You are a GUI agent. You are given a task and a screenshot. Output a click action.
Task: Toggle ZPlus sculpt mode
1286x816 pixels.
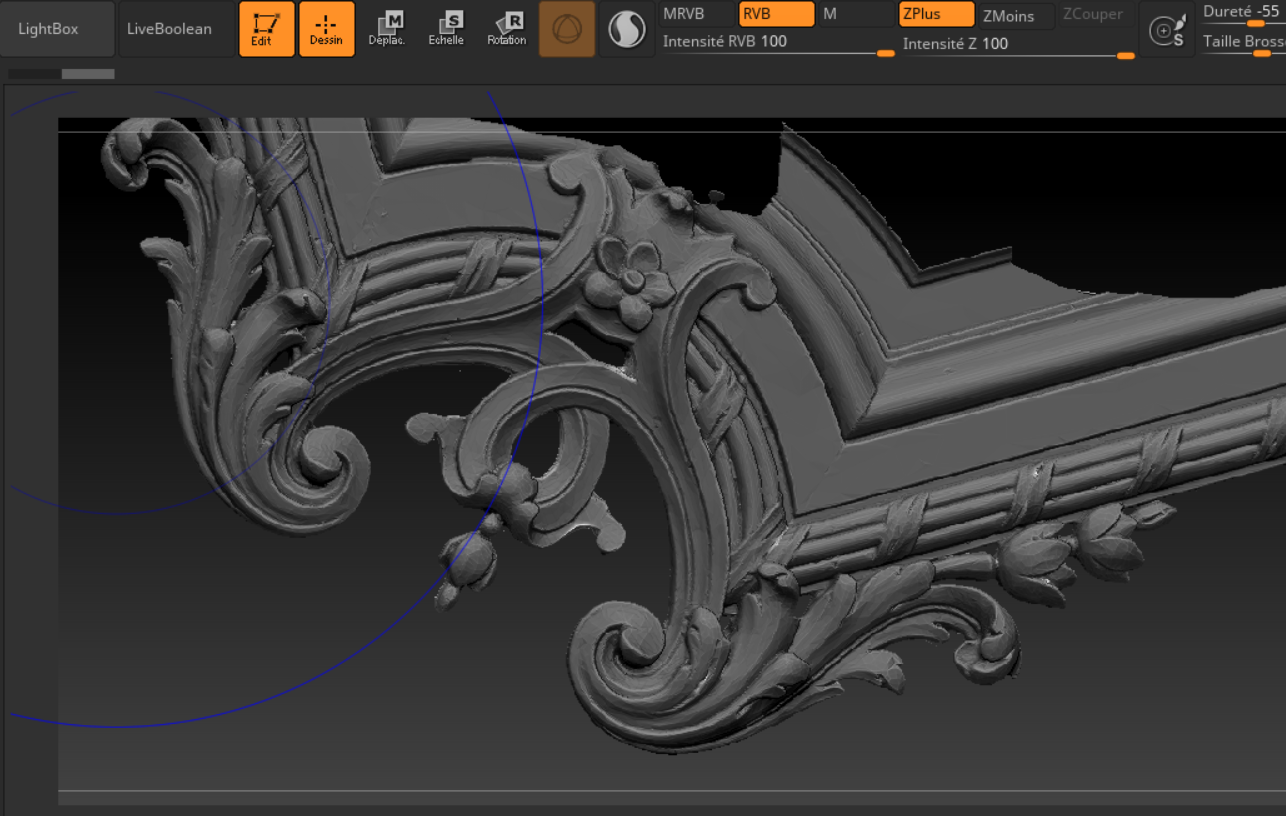coord(936,14)
